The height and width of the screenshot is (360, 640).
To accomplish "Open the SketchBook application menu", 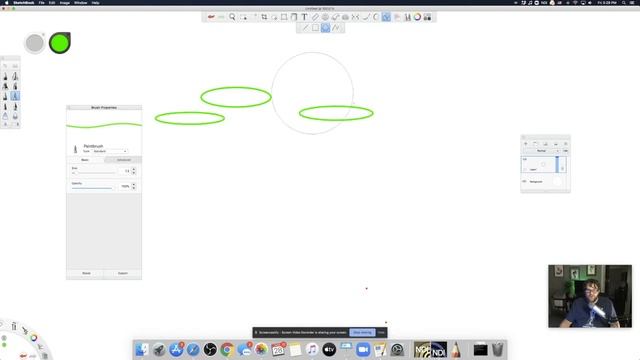I will pos(24,2).
